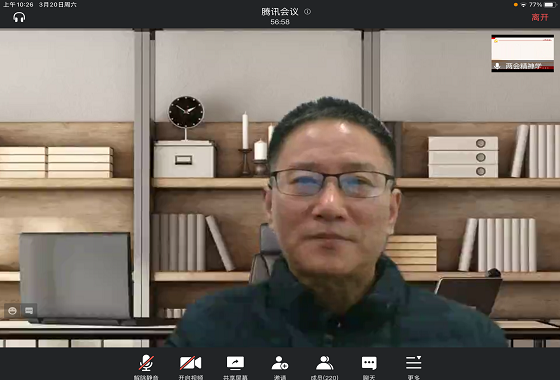Tap the headphone audio icon
Screen dimensions: 560x380
[x=19, y=17]
